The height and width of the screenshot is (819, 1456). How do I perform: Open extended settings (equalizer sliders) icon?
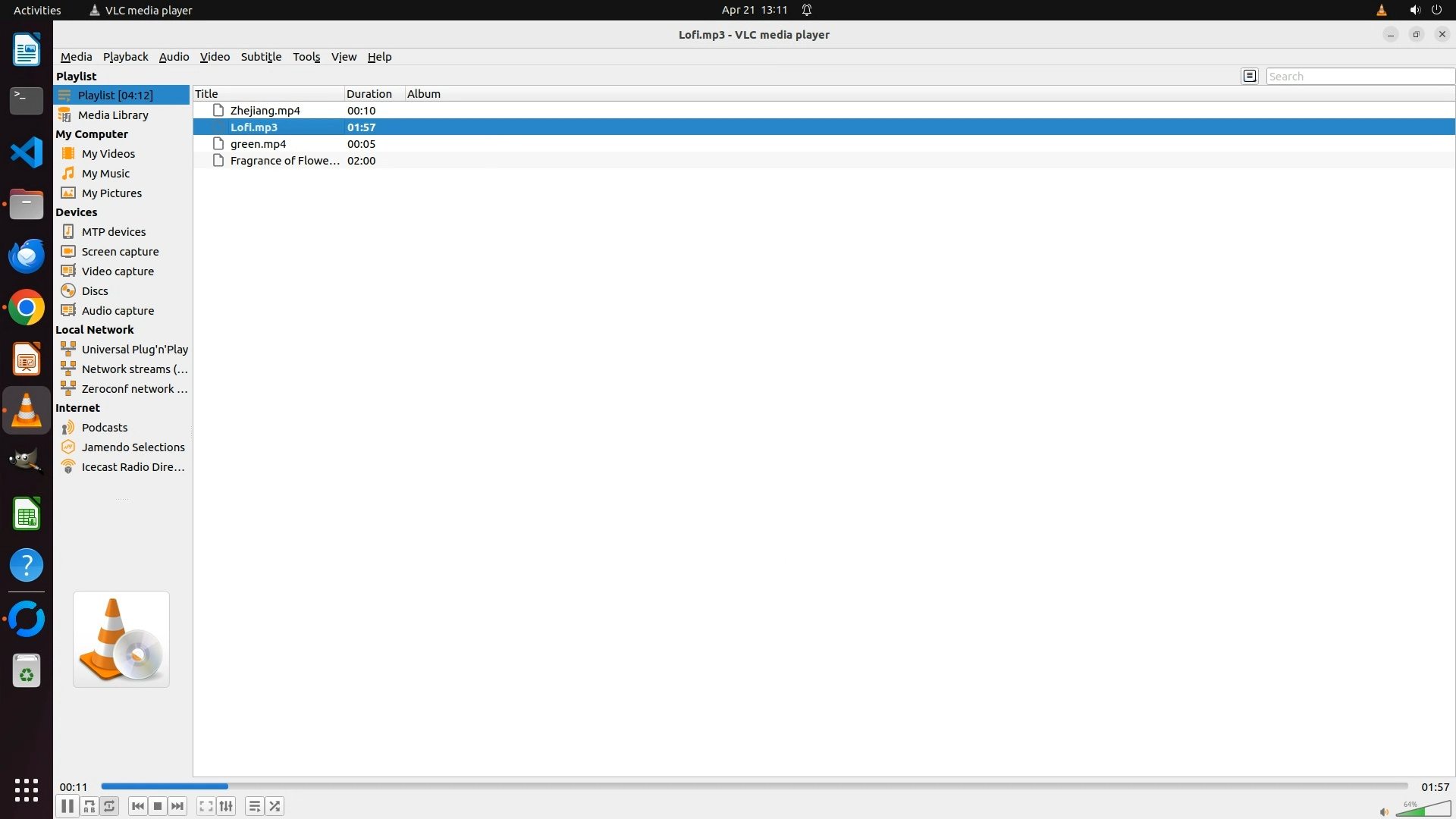pos(226,806)
